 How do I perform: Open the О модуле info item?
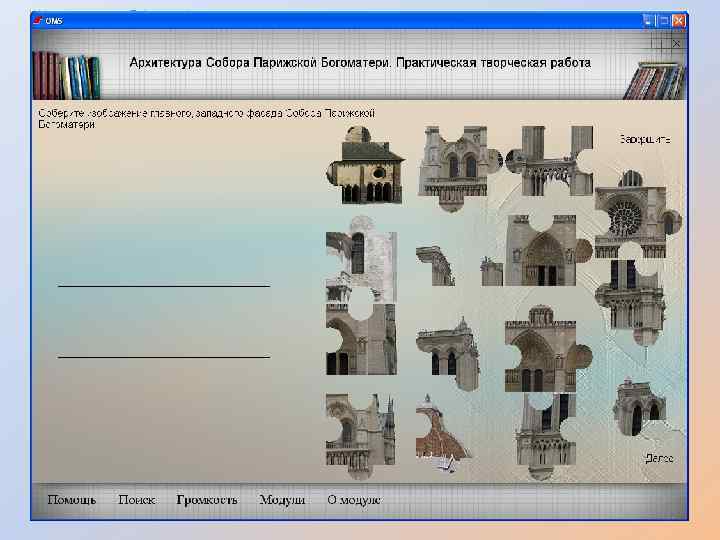pos(354,500)
